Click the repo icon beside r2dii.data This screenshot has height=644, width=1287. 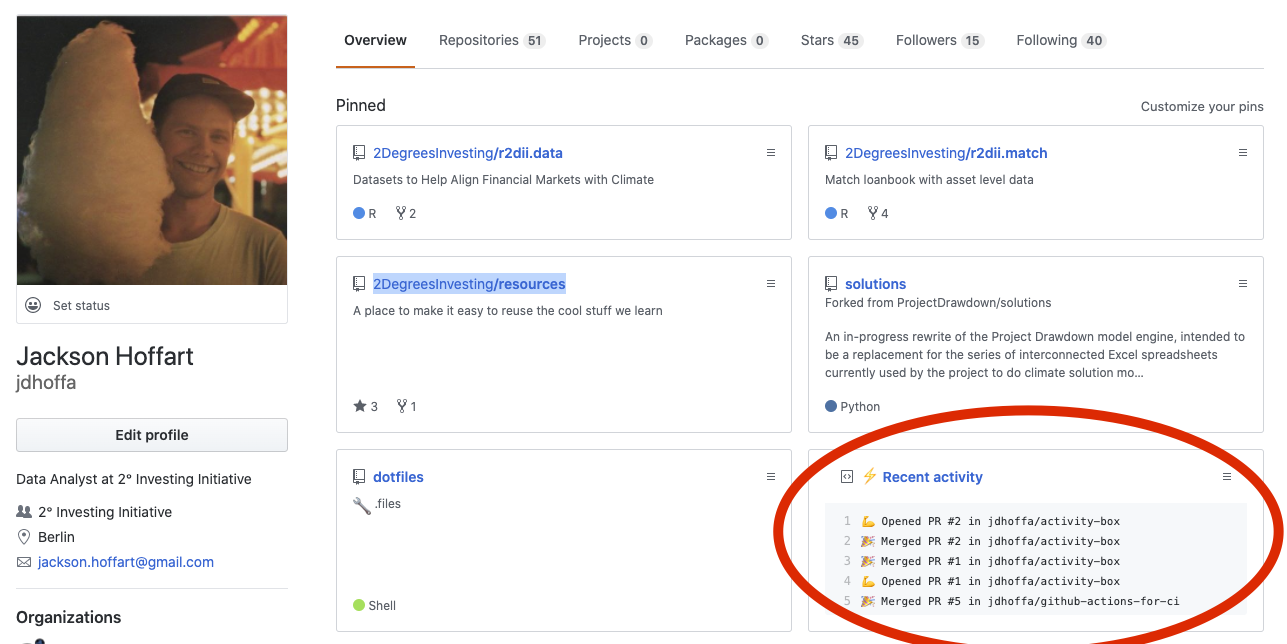pos(359,153)
